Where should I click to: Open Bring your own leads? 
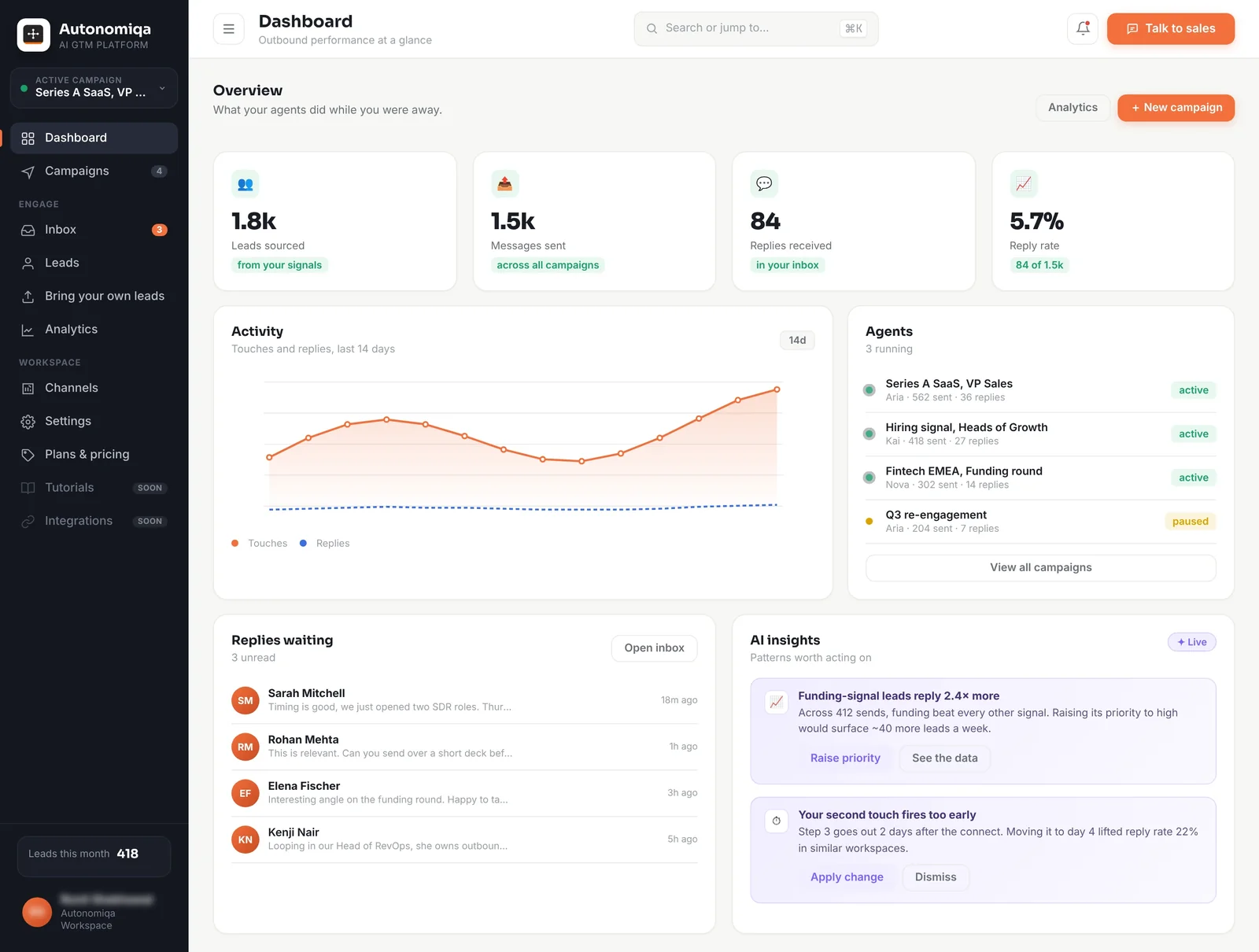[x=94, y=297]
